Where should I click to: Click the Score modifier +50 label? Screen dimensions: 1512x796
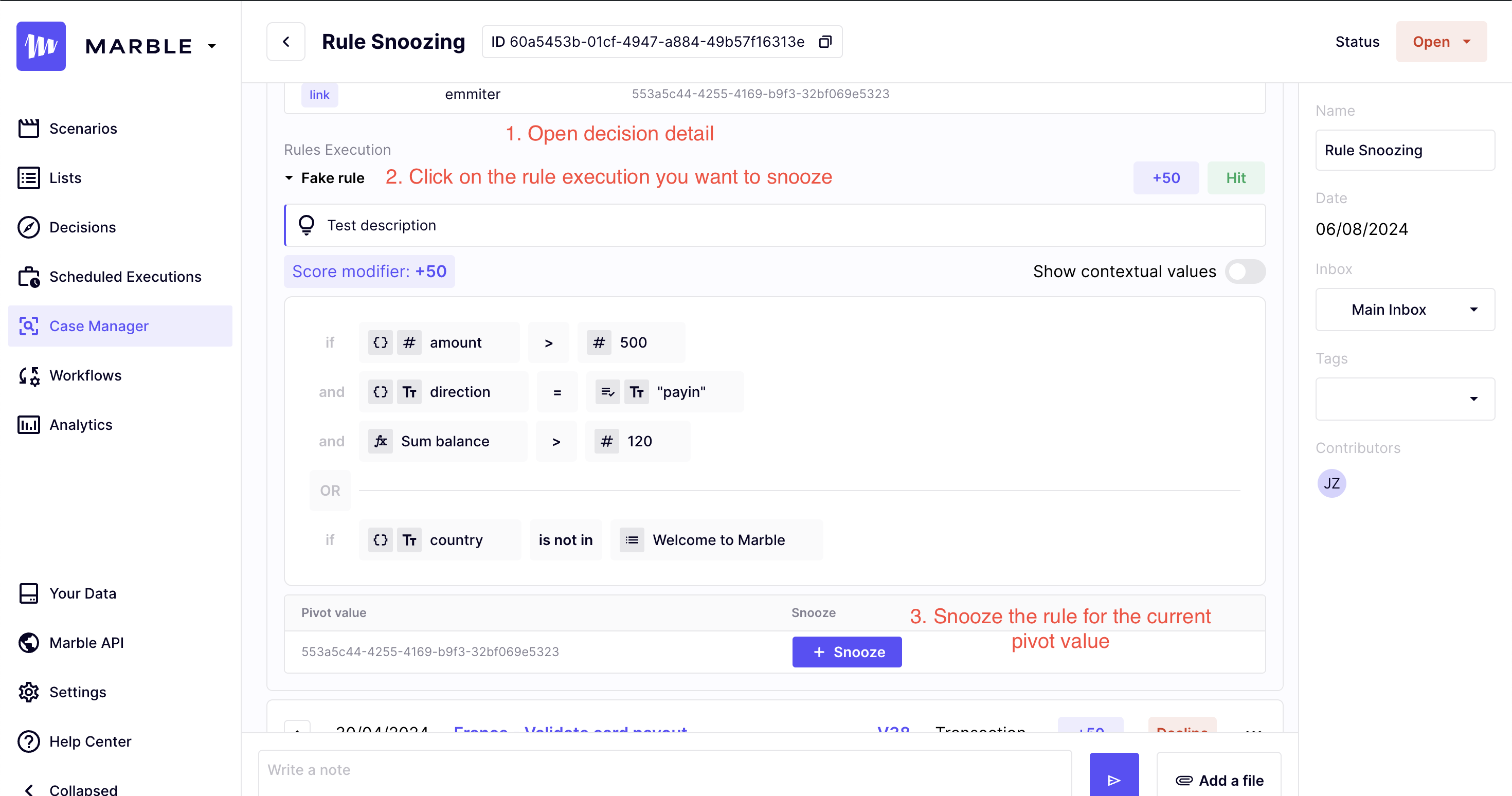tap(369, 271)
